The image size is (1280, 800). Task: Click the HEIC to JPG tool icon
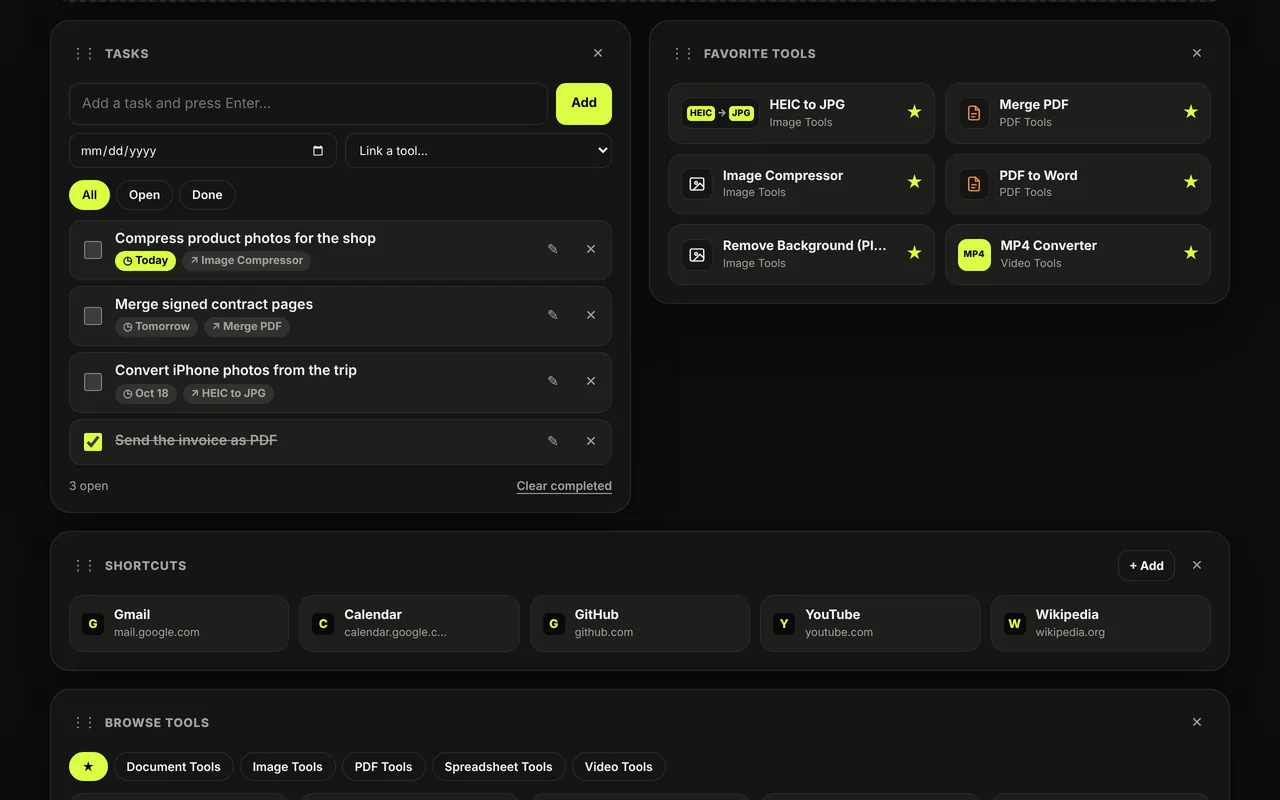click(720, 113)
